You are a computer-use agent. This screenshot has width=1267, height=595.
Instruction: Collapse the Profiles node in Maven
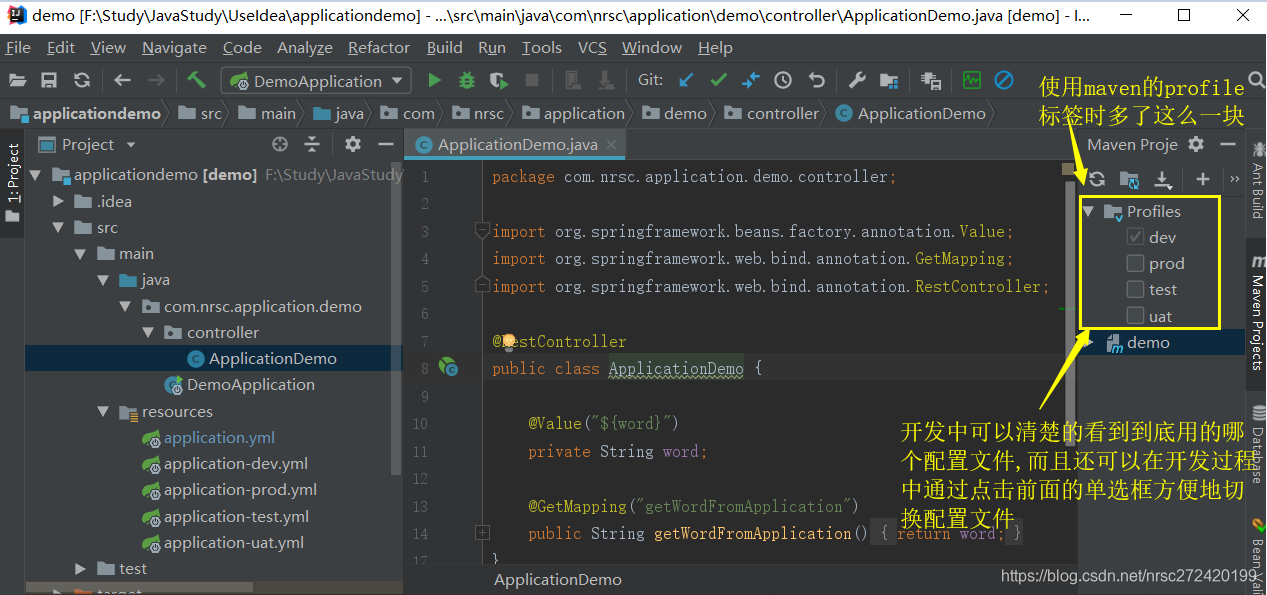1089,212
